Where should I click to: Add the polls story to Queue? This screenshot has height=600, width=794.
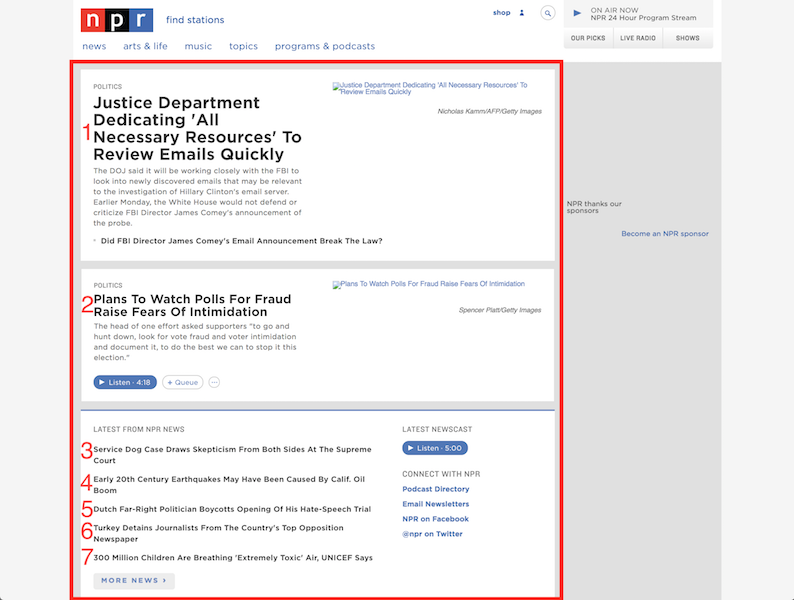click(x=183, y=382)
